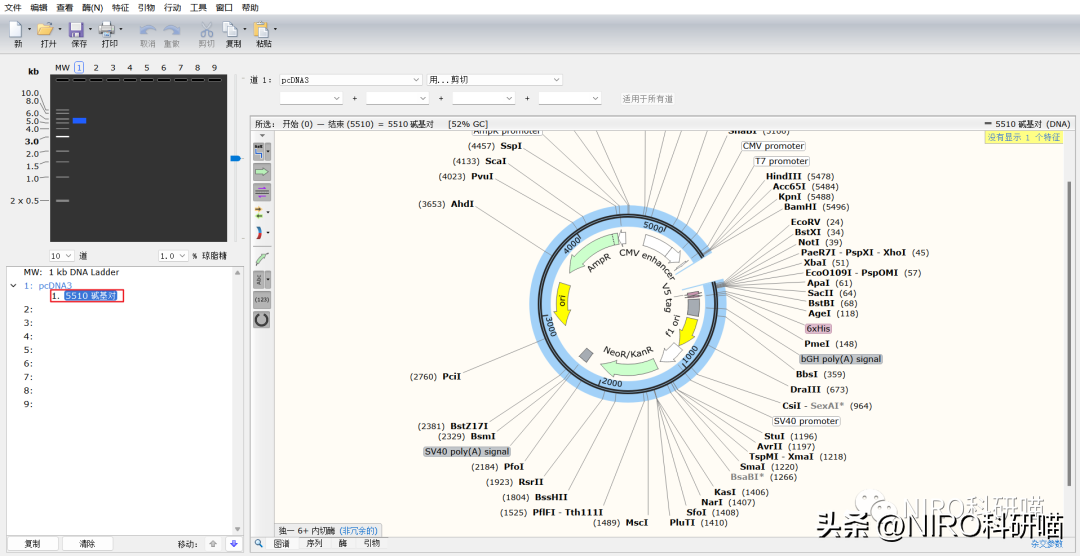Viewport: 1080px width, 556px height.
Task: Collapse the pcDNA3 lane tree entry
Action: (13, 285)
